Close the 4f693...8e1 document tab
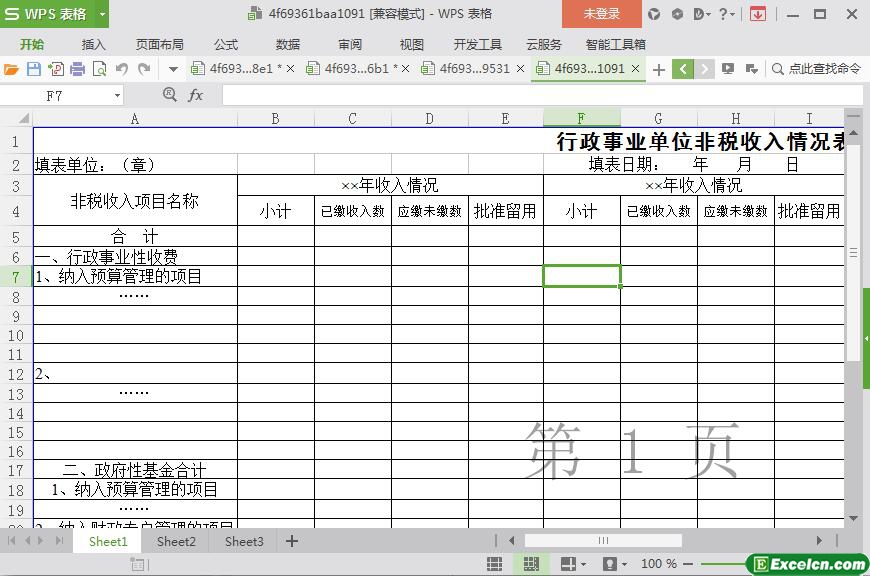The height and width of the screenshot is (576, 870). click(290, 69)
